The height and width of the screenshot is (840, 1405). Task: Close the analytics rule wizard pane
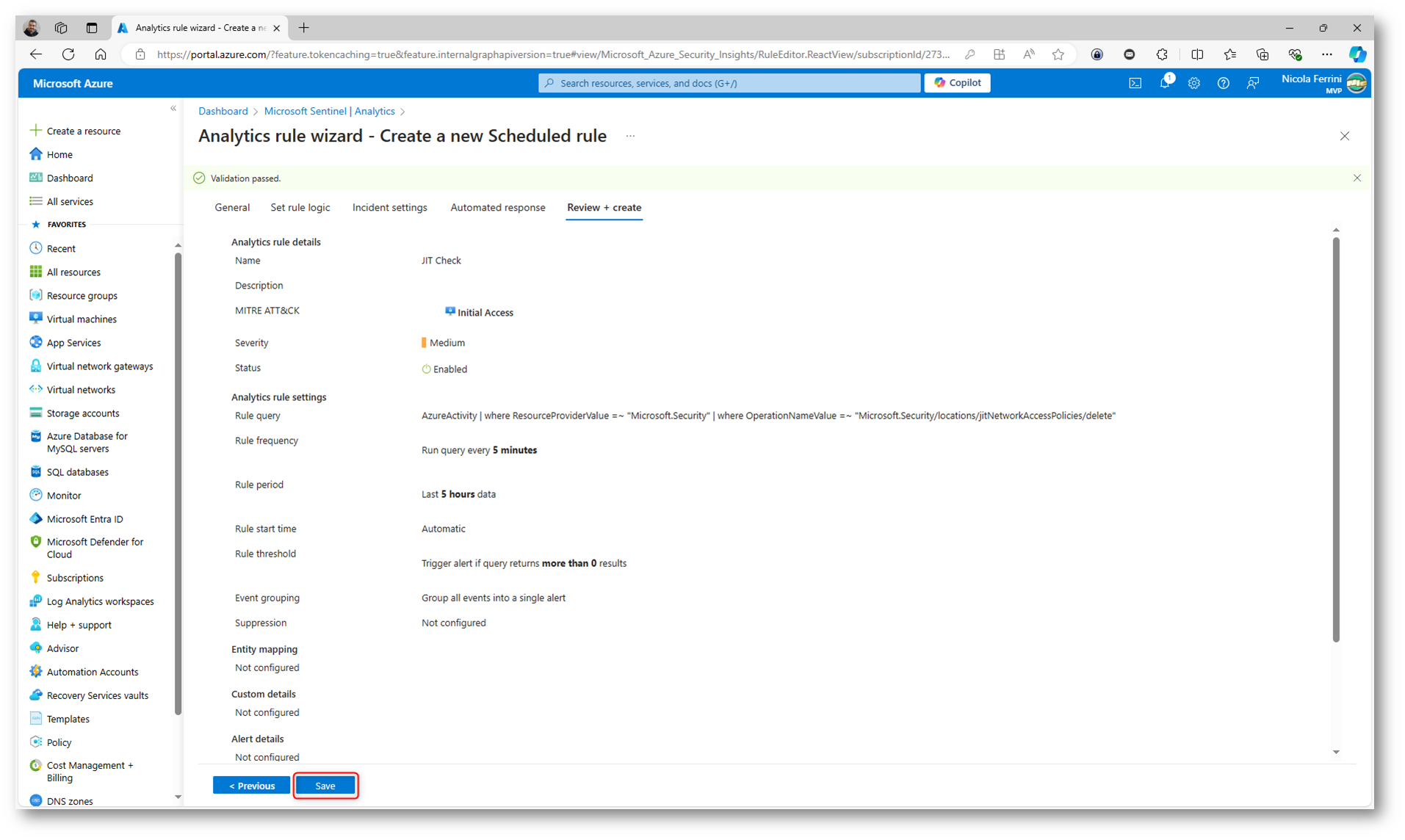pyautogui.click(x=1344, y=136)
